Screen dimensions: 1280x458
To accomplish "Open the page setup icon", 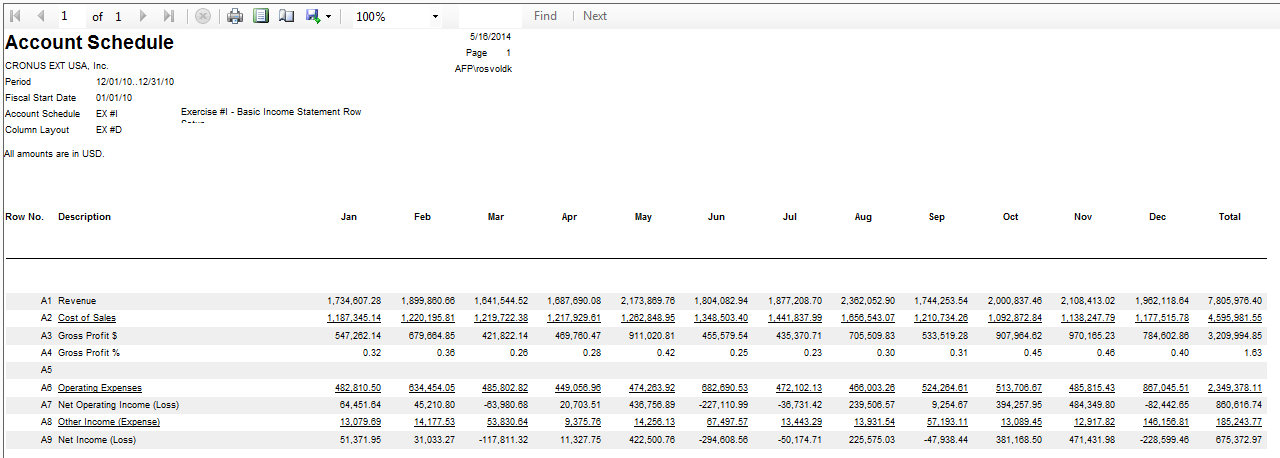I will point(287,16).
